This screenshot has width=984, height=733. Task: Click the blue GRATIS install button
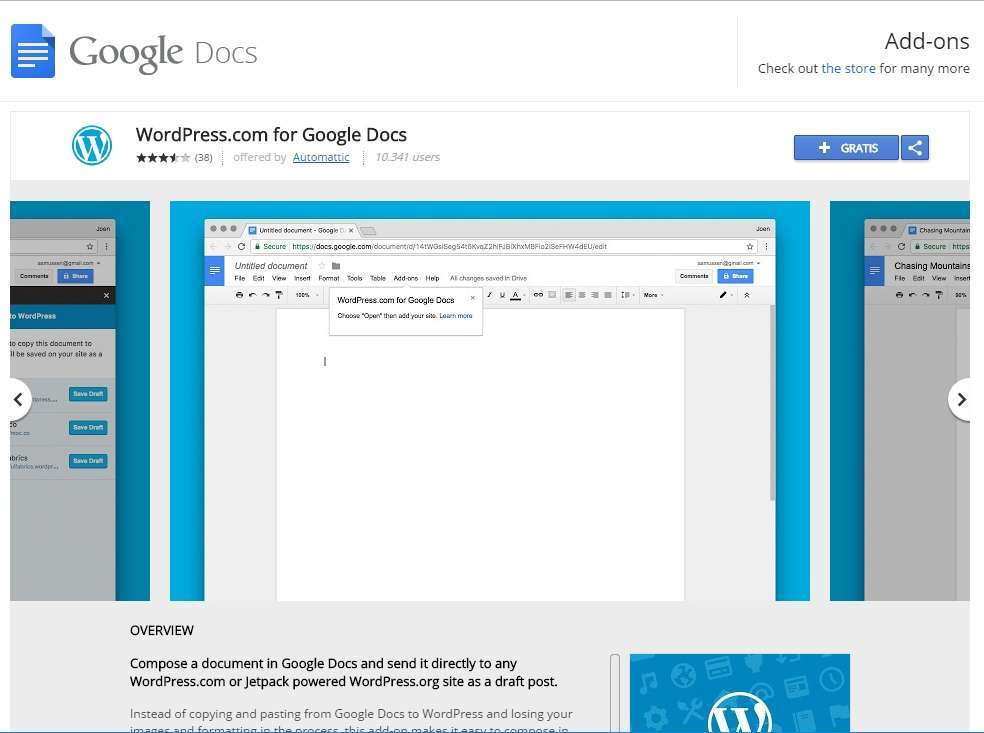(846, 148)
